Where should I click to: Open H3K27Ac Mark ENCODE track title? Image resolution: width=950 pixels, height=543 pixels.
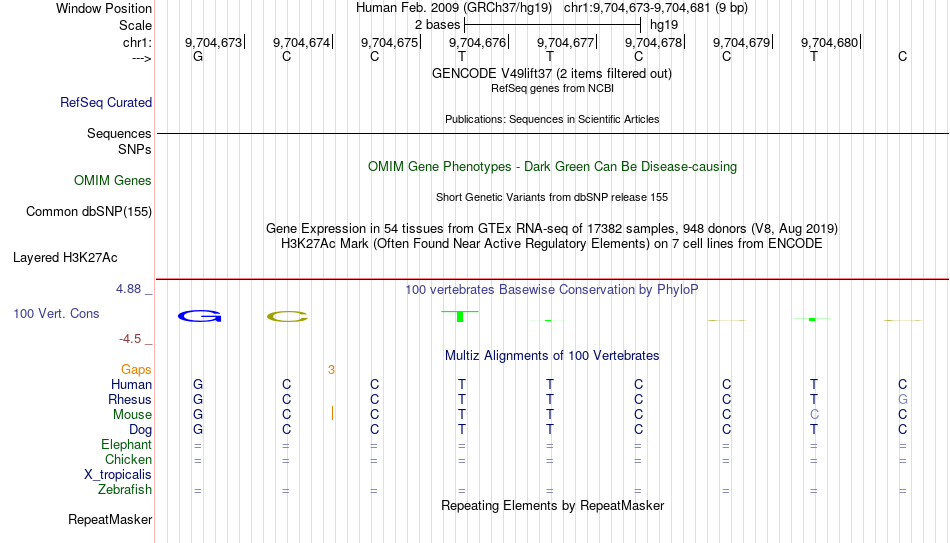552,244
